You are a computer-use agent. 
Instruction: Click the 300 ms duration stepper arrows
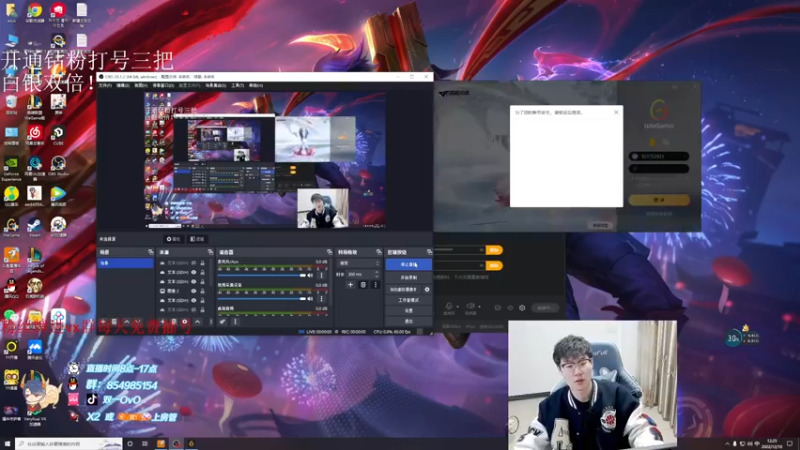[x=377, y=274]
